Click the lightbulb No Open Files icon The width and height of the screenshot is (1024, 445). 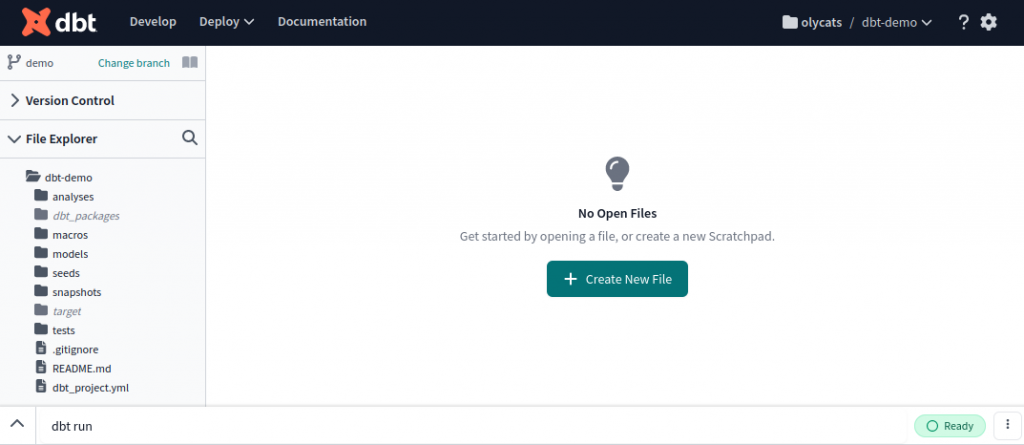[617, 174]
